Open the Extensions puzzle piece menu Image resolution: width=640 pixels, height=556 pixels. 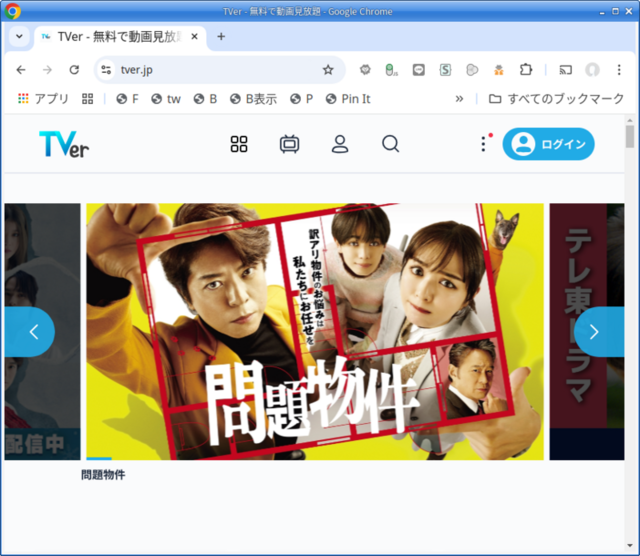(526, 70)
